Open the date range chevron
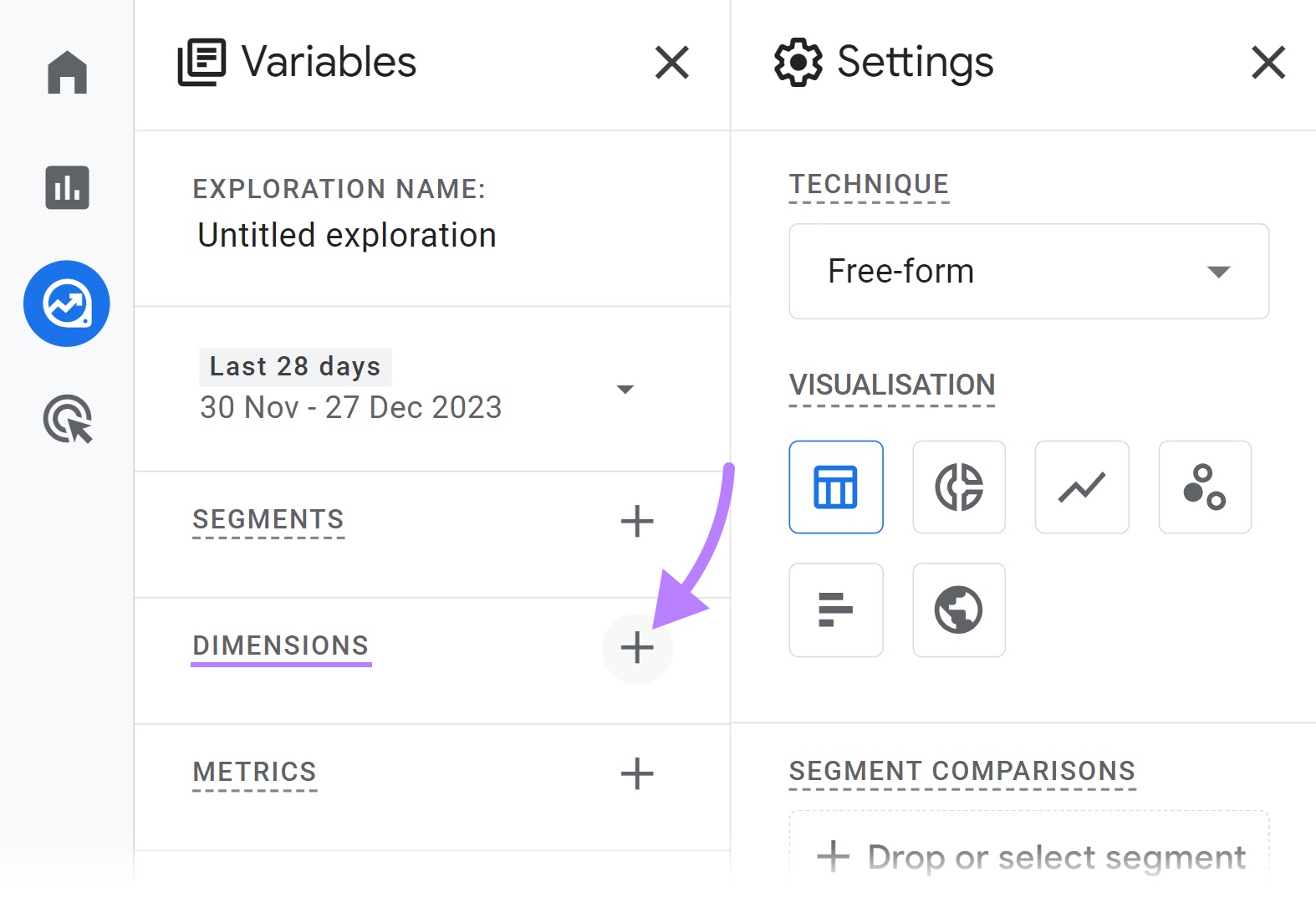Viewport: 1316px width, 903px height. [x=625, y=389]
